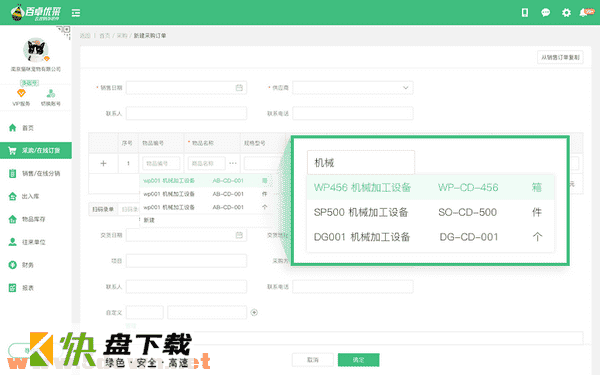
Task: Focus the lower 联系电话 input field
Action: (353, 287)
